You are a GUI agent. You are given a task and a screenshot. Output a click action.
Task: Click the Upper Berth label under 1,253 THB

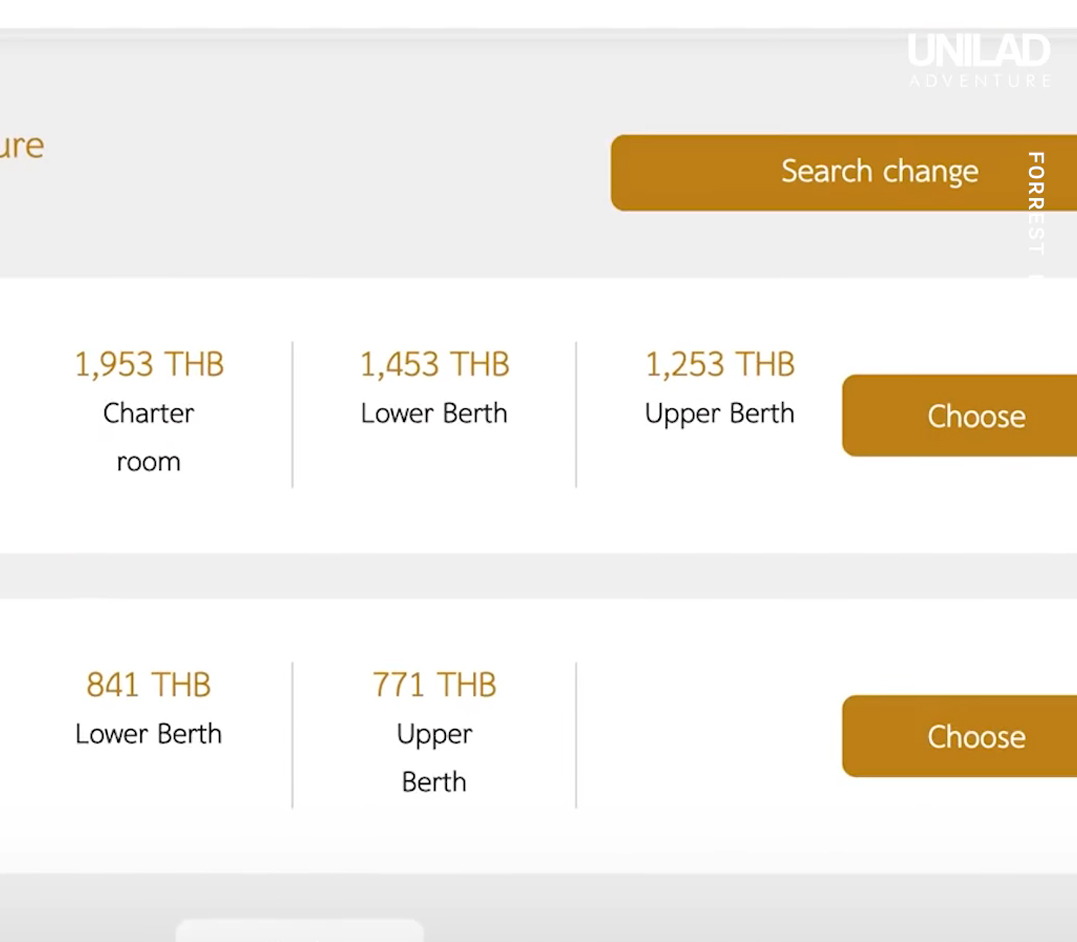[719, 414]
